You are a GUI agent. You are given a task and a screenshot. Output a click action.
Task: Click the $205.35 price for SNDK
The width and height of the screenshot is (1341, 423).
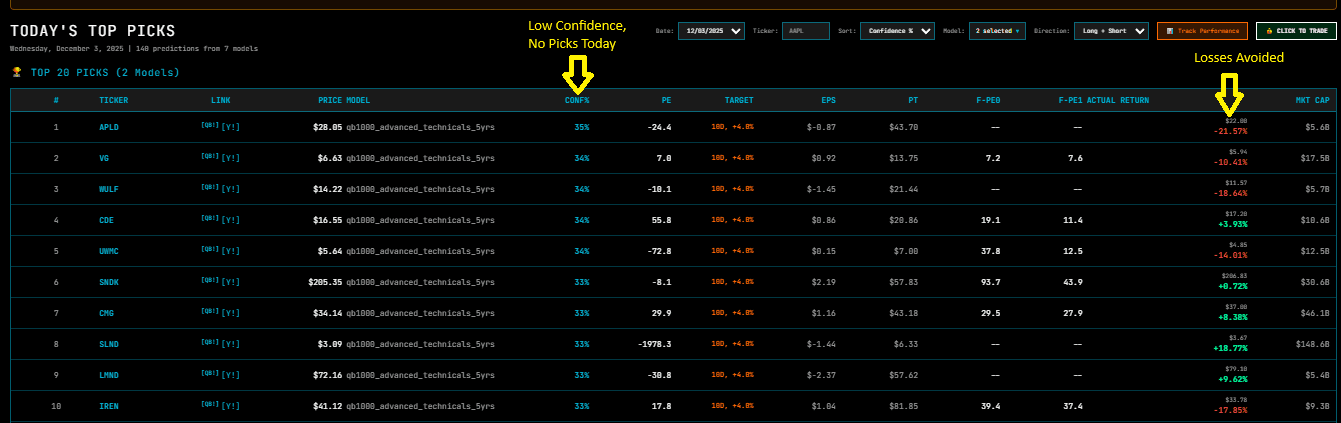[x=326, y=282]
